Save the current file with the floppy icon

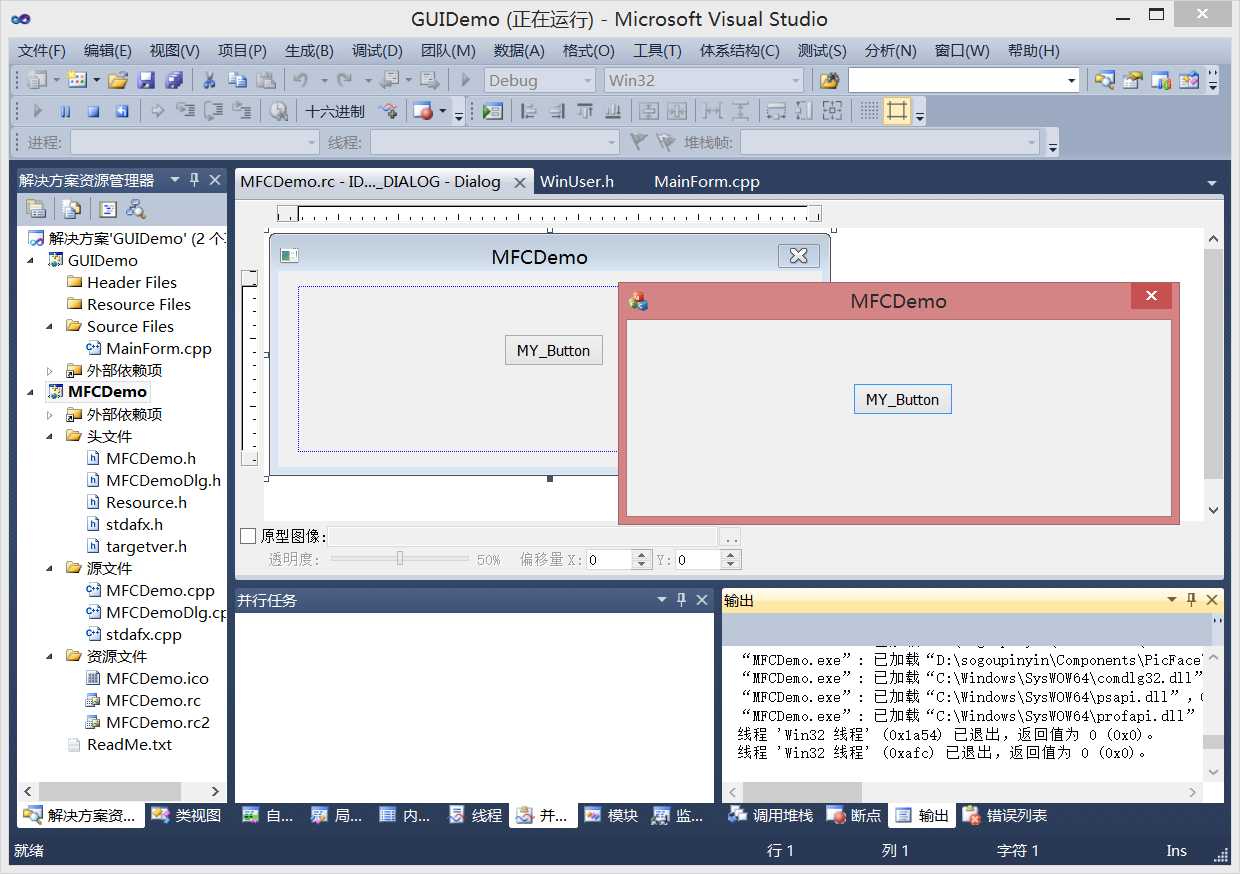click(146, 81)
